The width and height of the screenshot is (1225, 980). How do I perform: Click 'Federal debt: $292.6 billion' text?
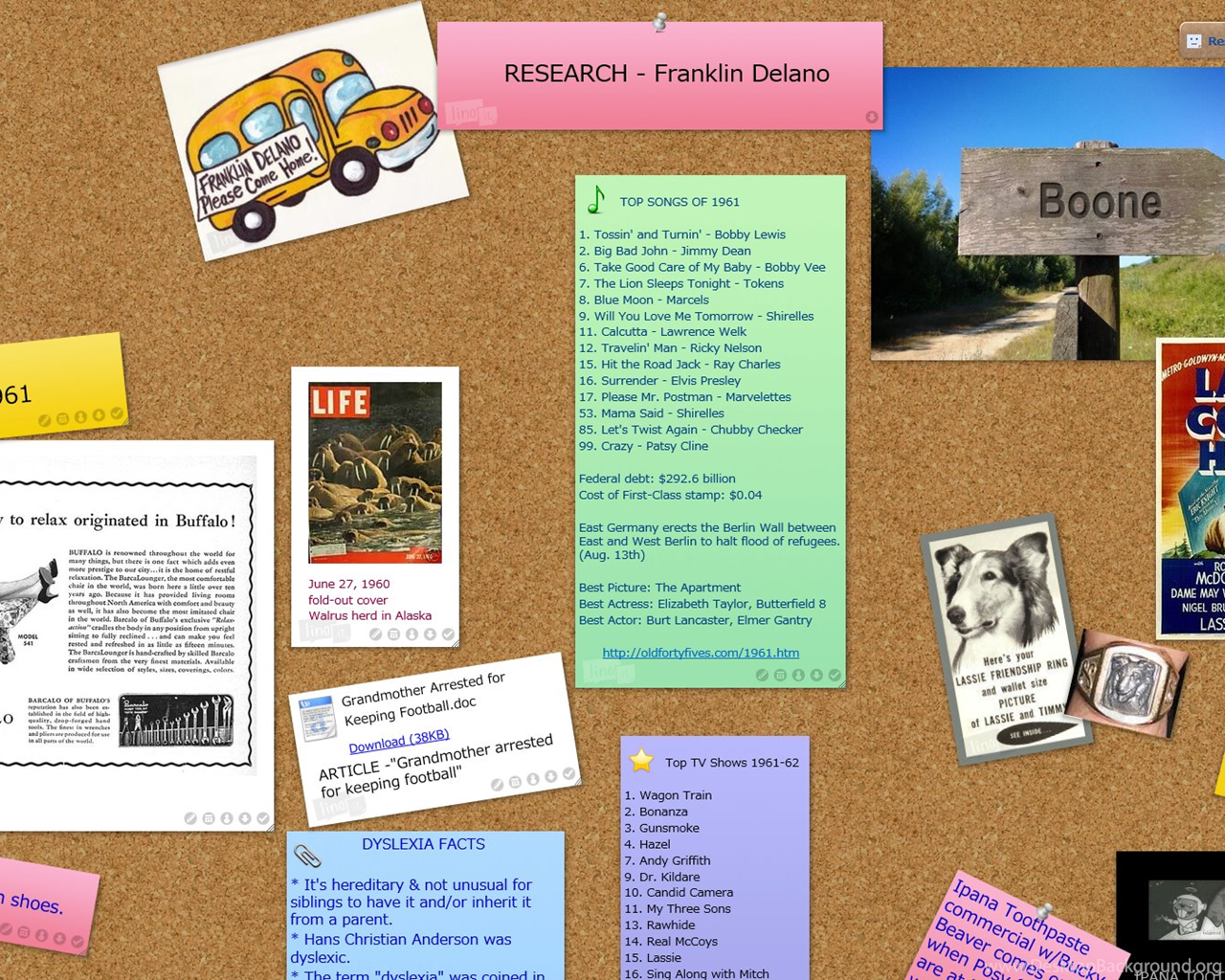click(657, 479)
